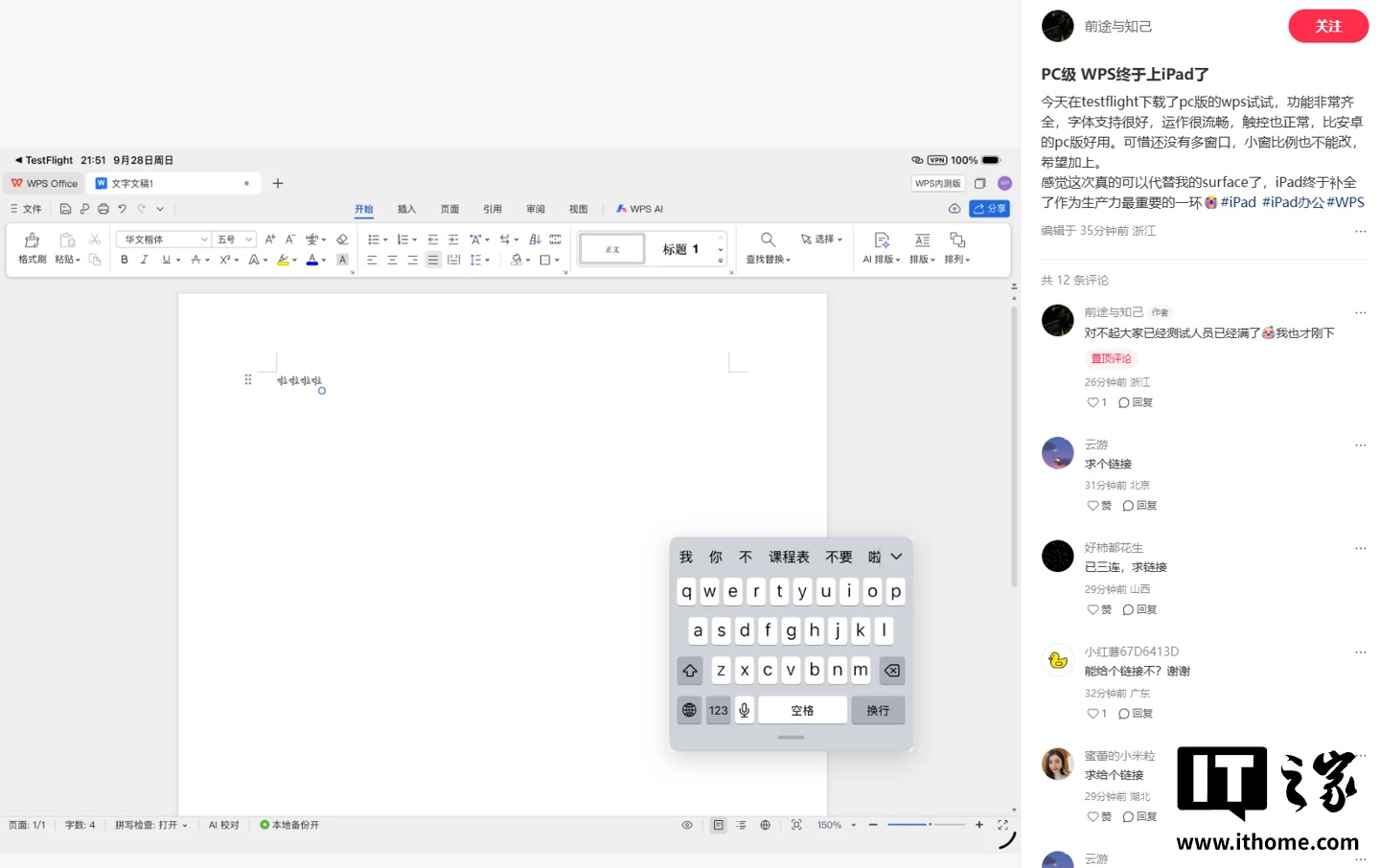Click the undo arrow icon

122,209
